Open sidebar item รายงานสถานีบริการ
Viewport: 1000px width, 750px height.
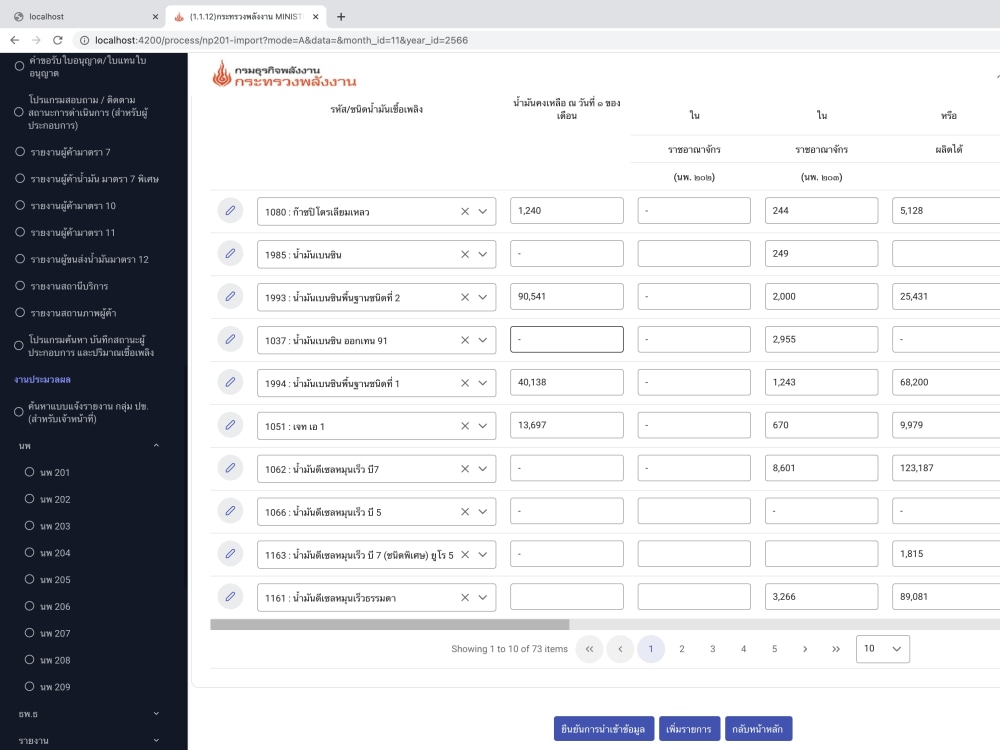(x=69, y=286)
